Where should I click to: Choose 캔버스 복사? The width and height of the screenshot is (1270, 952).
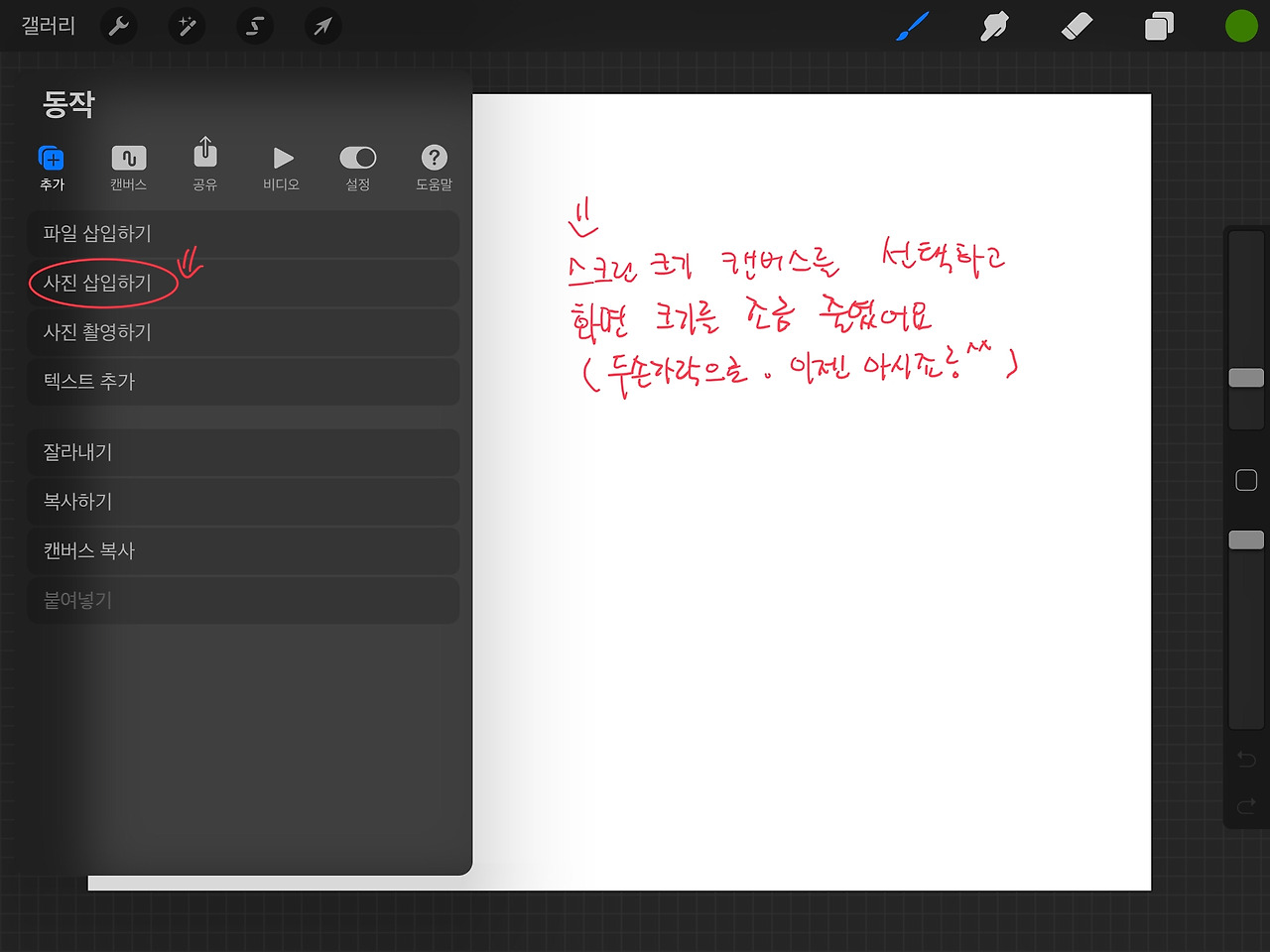pos(243,551)
